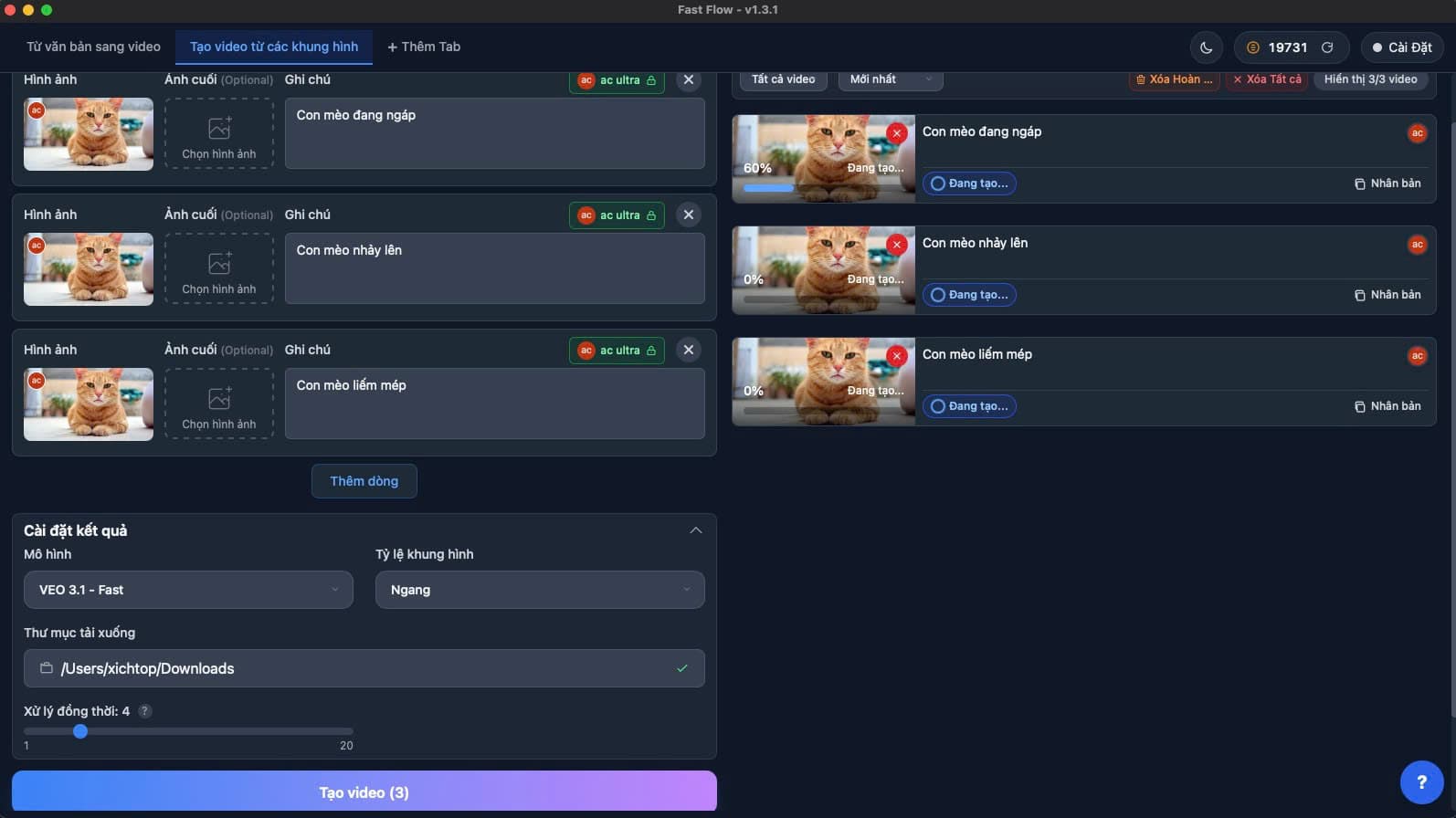Image resolution: width=1456 pixels, height=818 pixels.
Task: Add a new tab with Thêm Tab
Action: [424, 47]
